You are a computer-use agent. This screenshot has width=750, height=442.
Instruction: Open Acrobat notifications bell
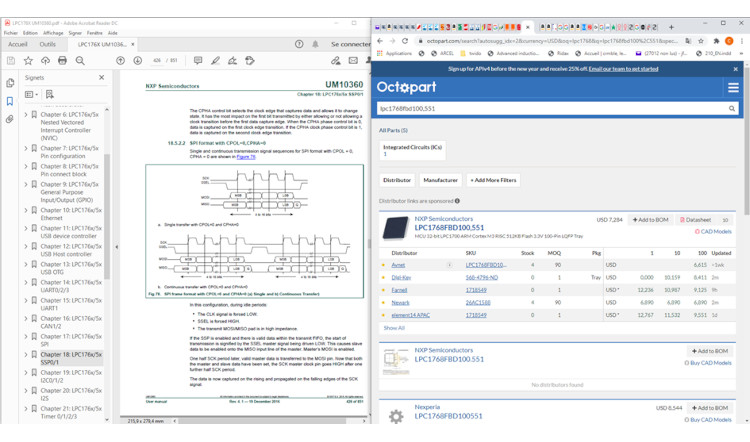pyautogui.click(x=315, y=44)
